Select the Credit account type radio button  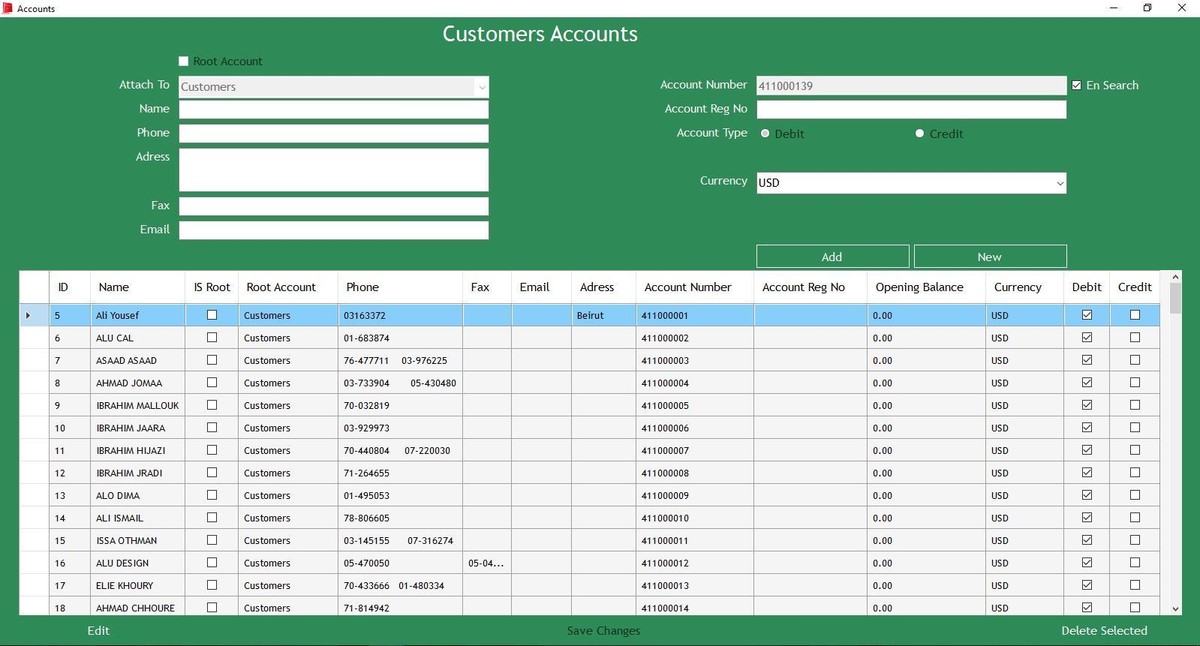(x=920, y=133)
